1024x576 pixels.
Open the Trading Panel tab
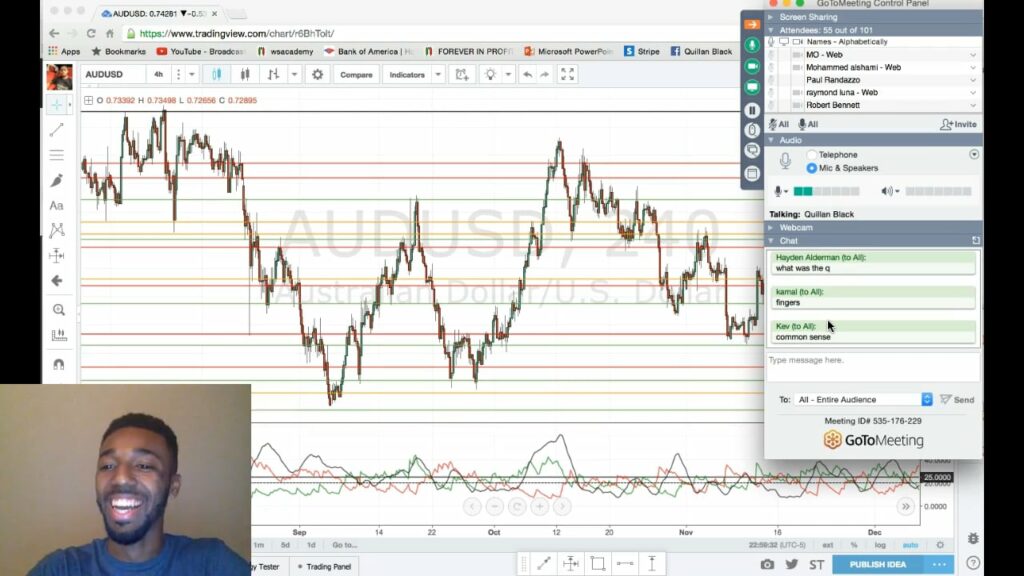coord(325,566)
